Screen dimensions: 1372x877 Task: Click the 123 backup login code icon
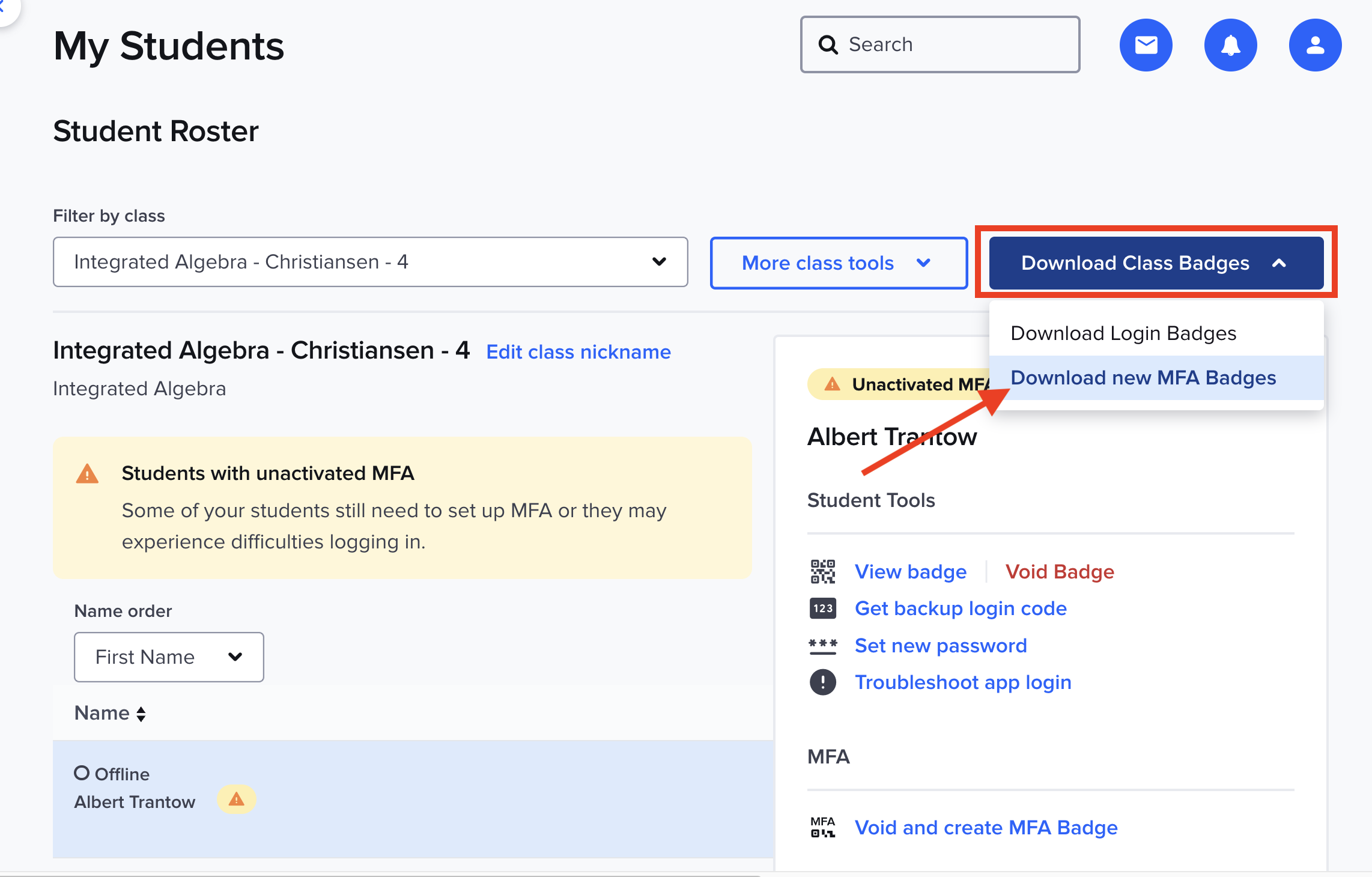(x=822, y=608)
